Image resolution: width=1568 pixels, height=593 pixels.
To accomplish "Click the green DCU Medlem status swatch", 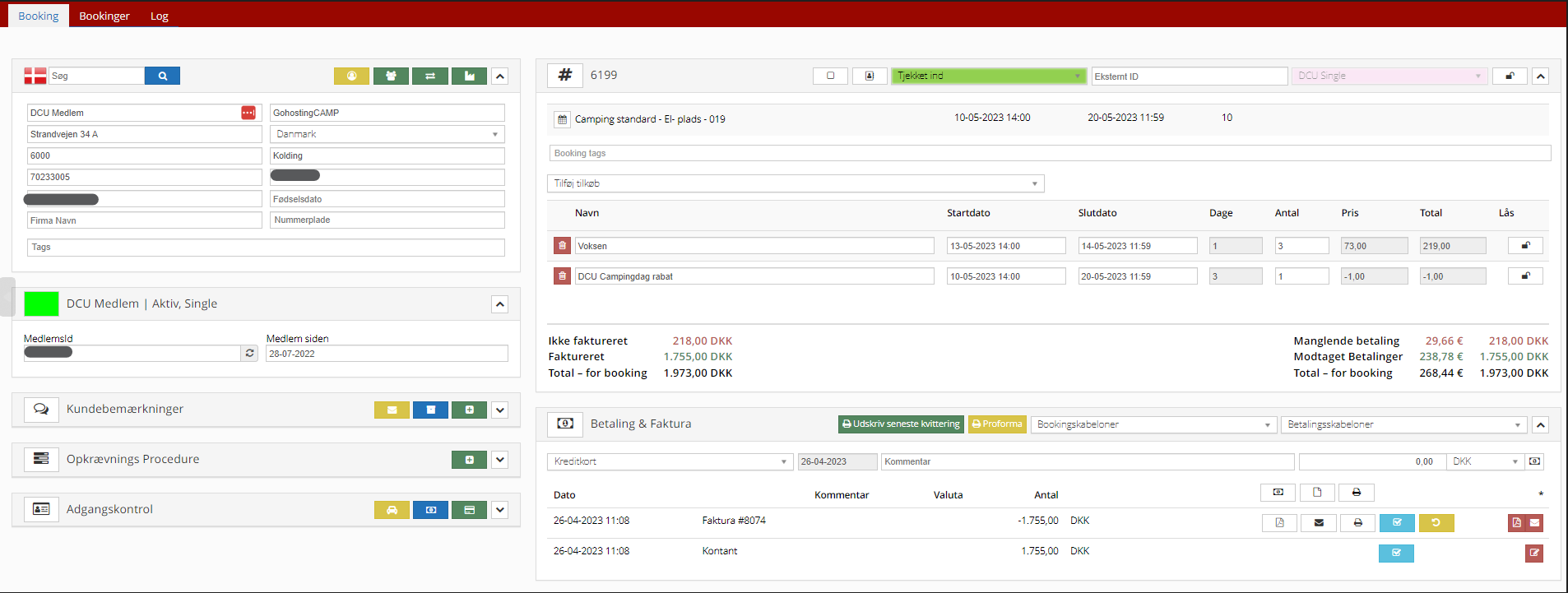I will pyautogui.click(x=41, y=304).
